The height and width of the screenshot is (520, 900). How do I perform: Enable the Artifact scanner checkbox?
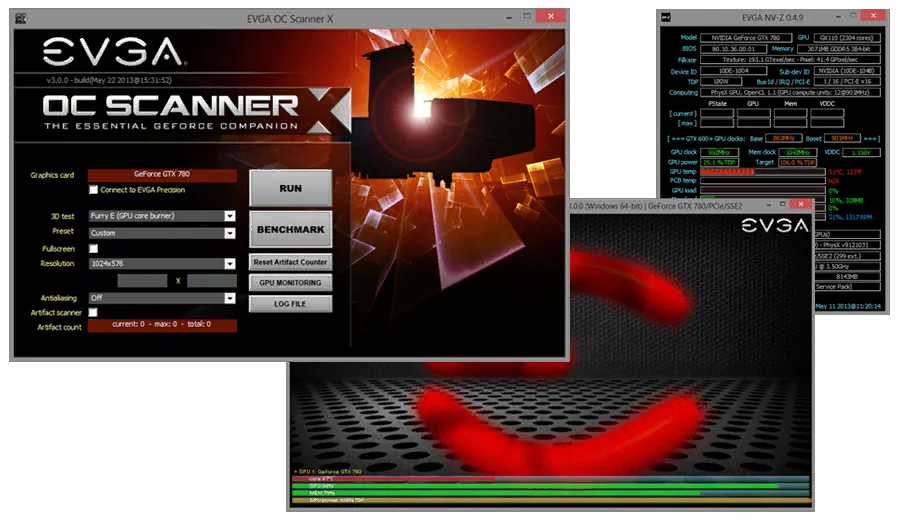(93, 313)
